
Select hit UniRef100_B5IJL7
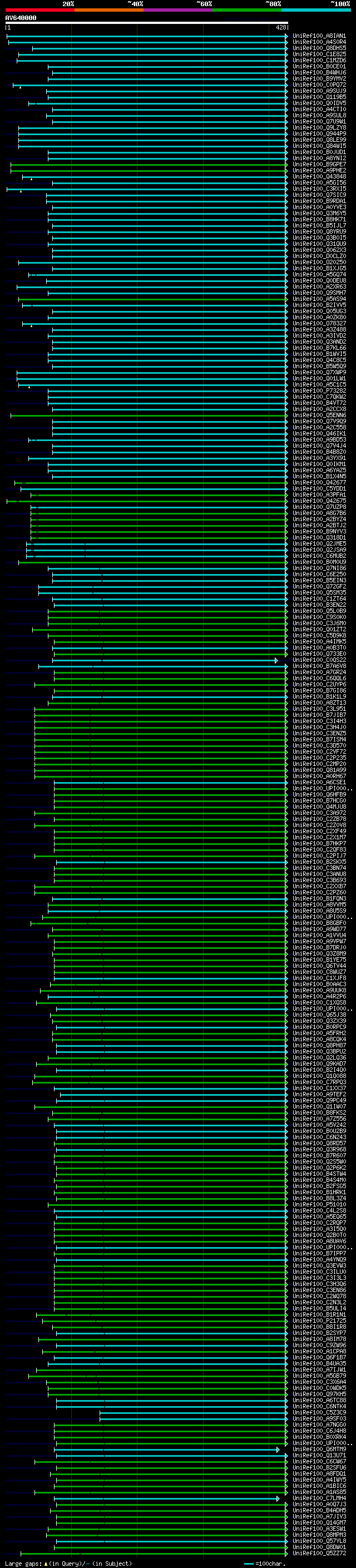[x=319, y=225]
